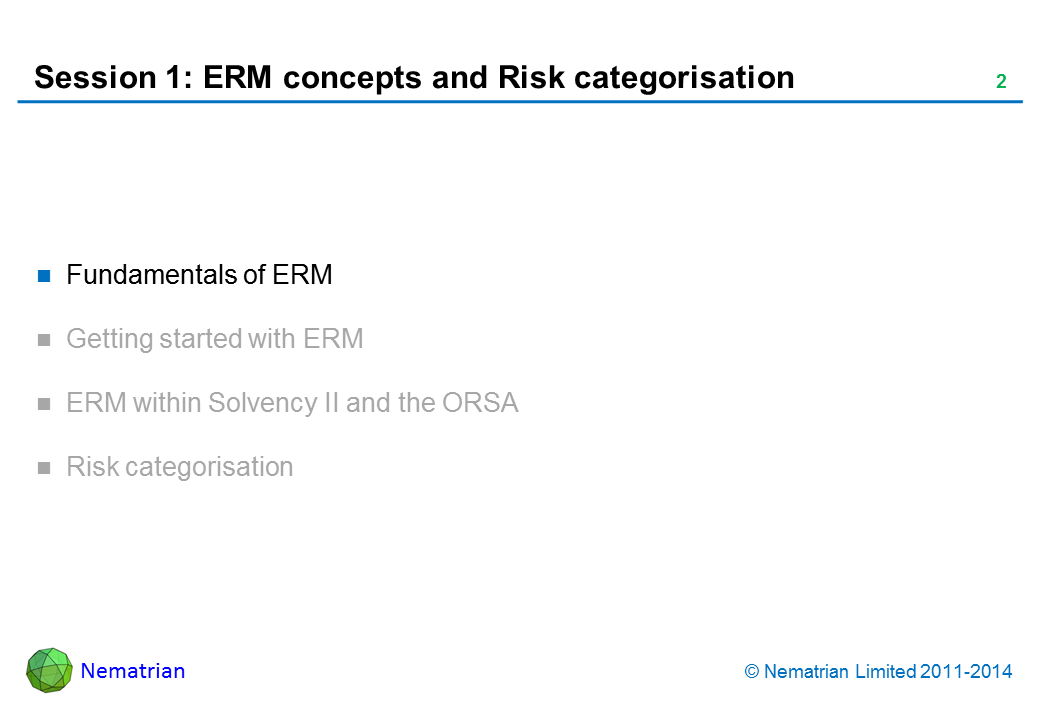The width and height of the screenshot is (1040, 720).
Task: Click the grey bullet beside Getting started with ERM
Action: pos(44,340)
